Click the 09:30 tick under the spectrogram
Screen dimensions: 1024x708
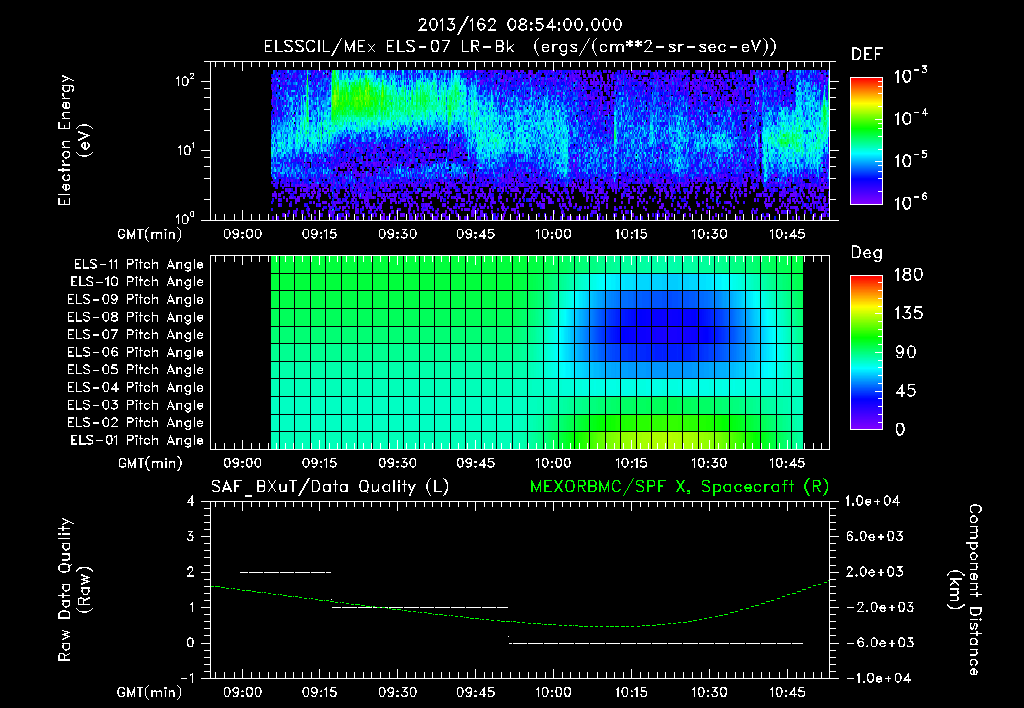click(x=397, y=234)
